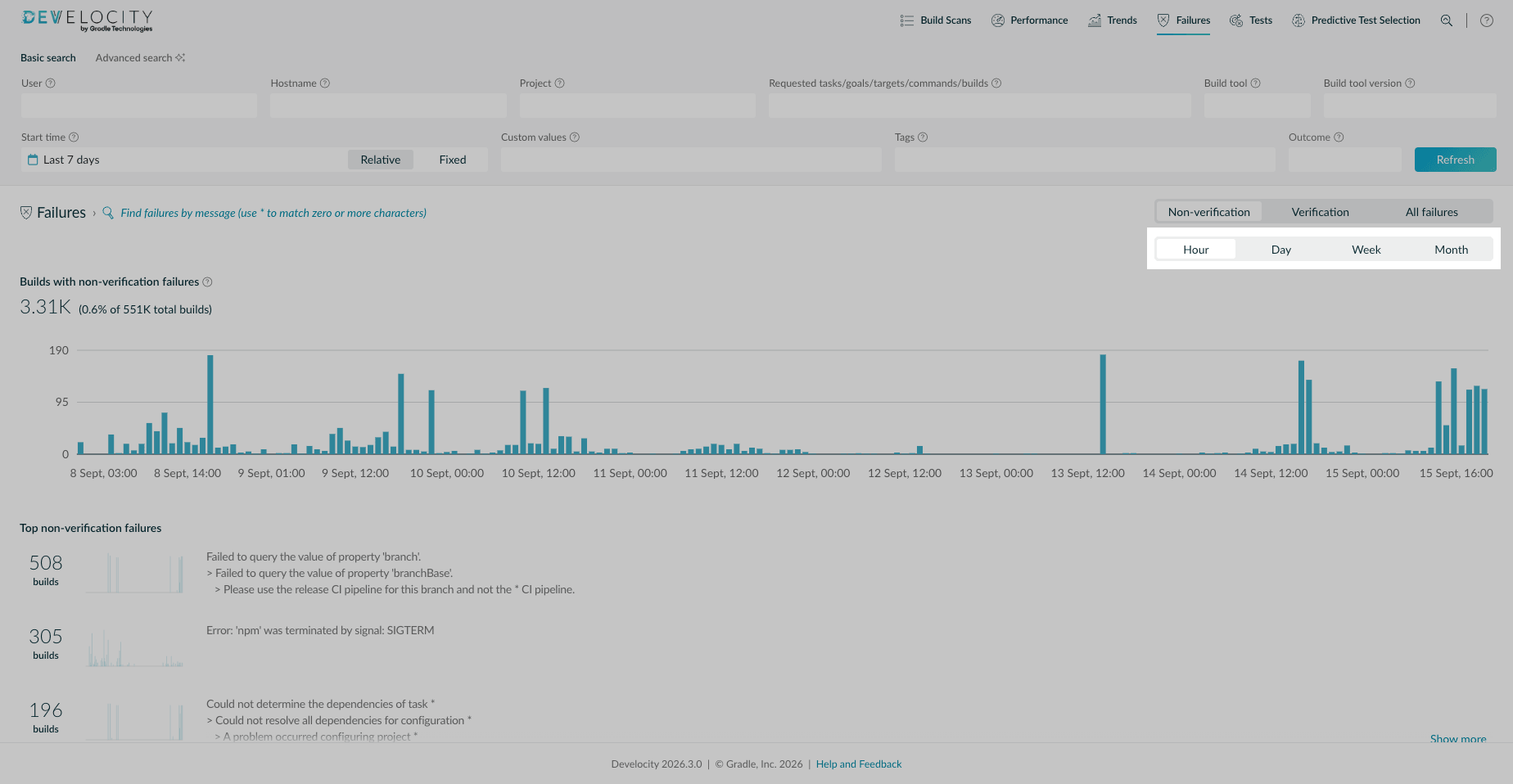Open Predictive Test Selection page
Image resolution: width=1513 pixels, height=784 pixels.
coord(1356,20)
